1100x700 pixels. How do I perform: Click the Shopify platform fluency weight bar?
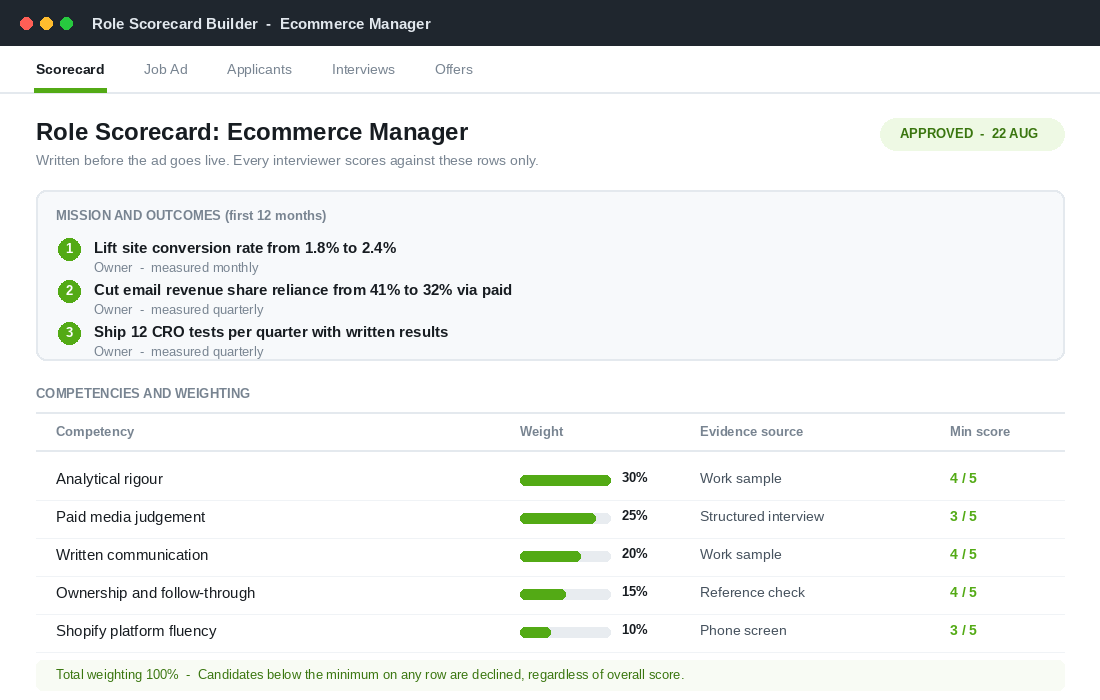pos(565,631)
